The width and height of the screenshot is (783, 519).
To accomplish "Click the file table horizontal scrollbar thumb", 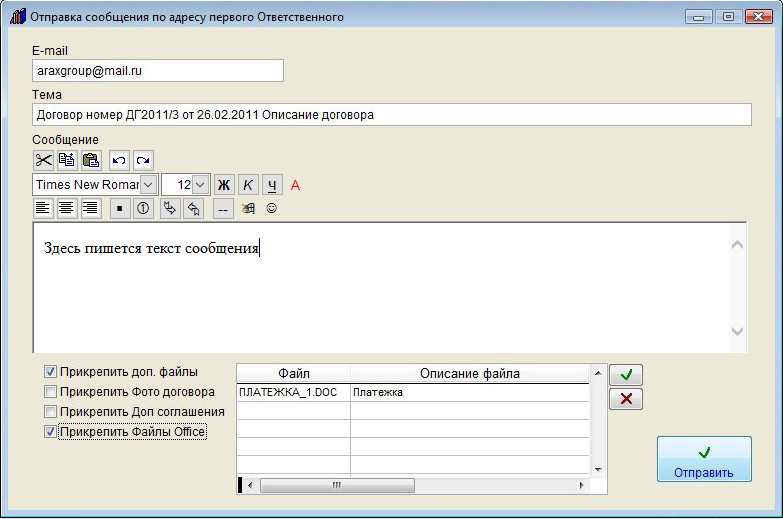I will 337,485.
